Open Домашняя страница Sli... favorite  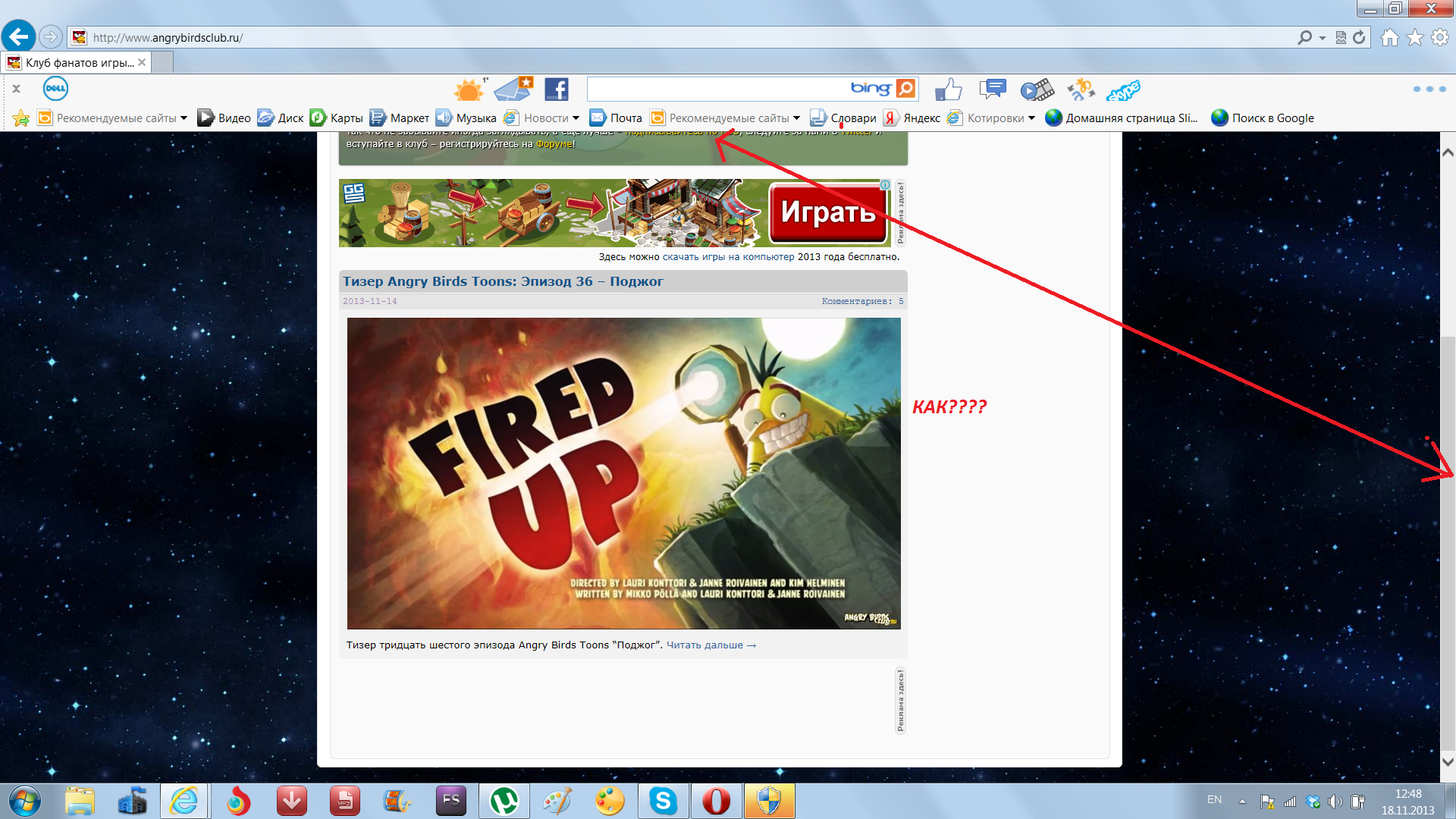[x=1122, y=118]
